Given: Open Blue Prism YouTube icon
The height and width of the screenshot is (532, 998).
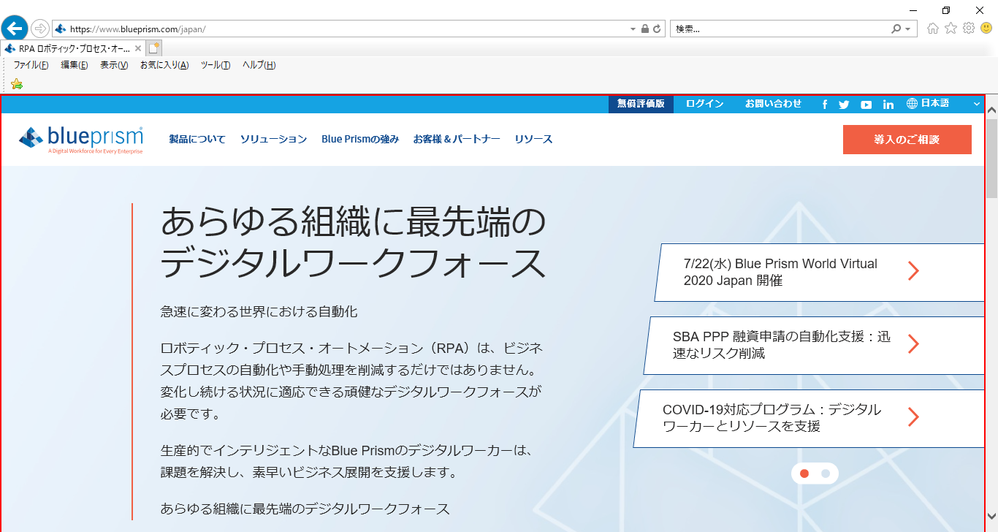Looking at the screenshot, I should coord(866,104).
